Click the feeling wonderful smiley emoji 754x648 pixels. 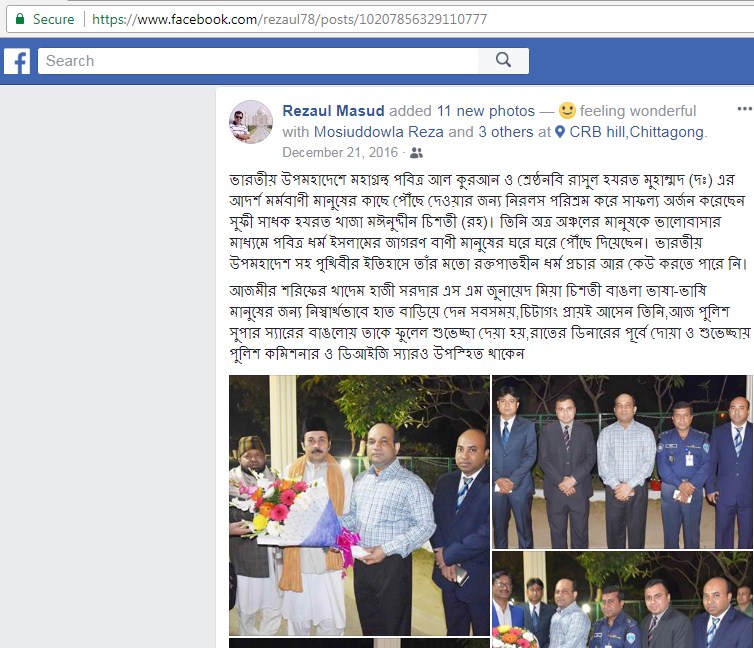pos(567,111)
